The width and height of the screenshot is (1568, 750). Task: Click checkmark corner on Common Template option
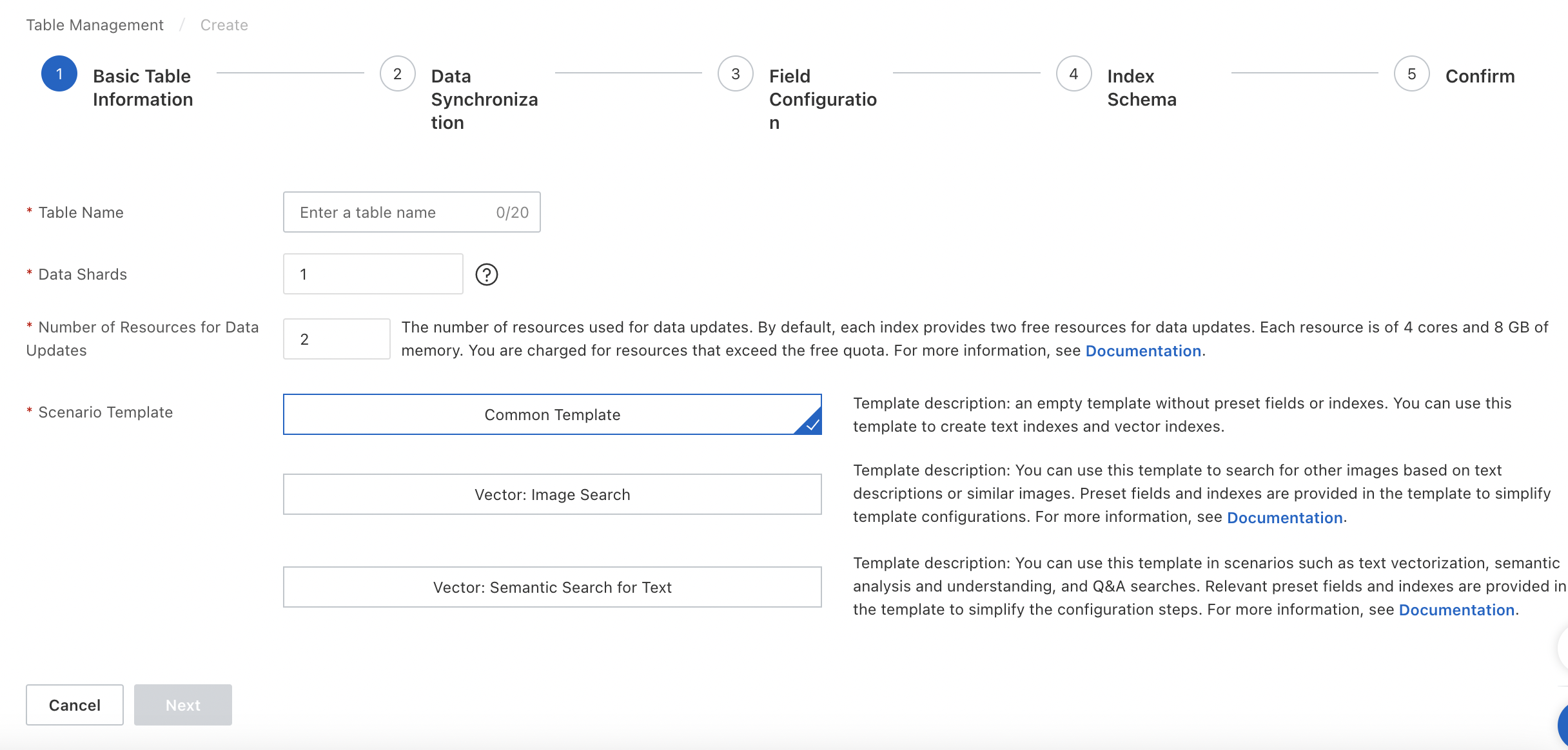812,425
